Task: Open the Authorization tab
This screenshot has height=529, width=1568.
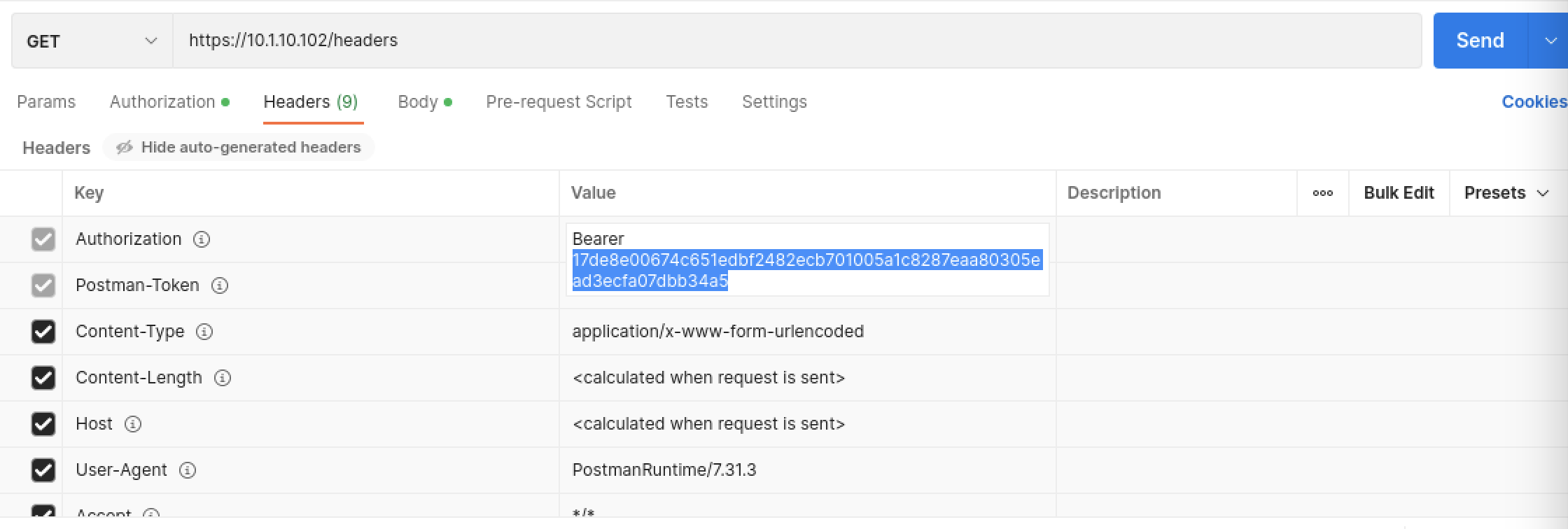Action: coord(169,102)
